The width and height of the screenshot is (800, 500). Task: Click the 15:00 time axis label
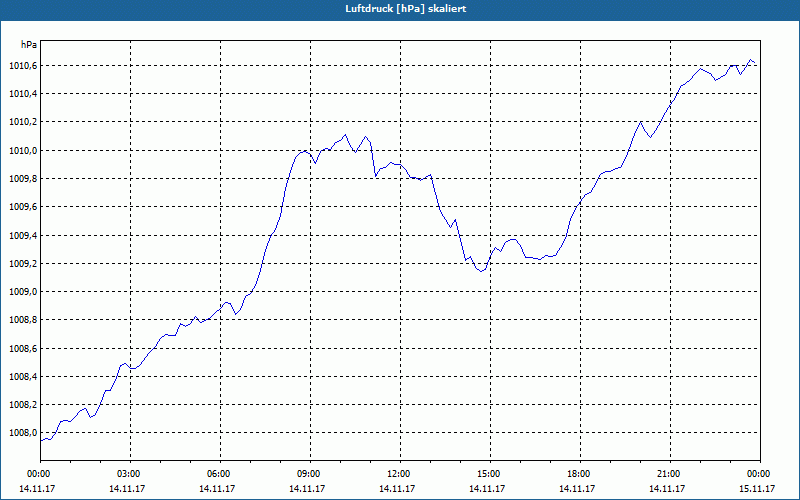tap(490, 474)
